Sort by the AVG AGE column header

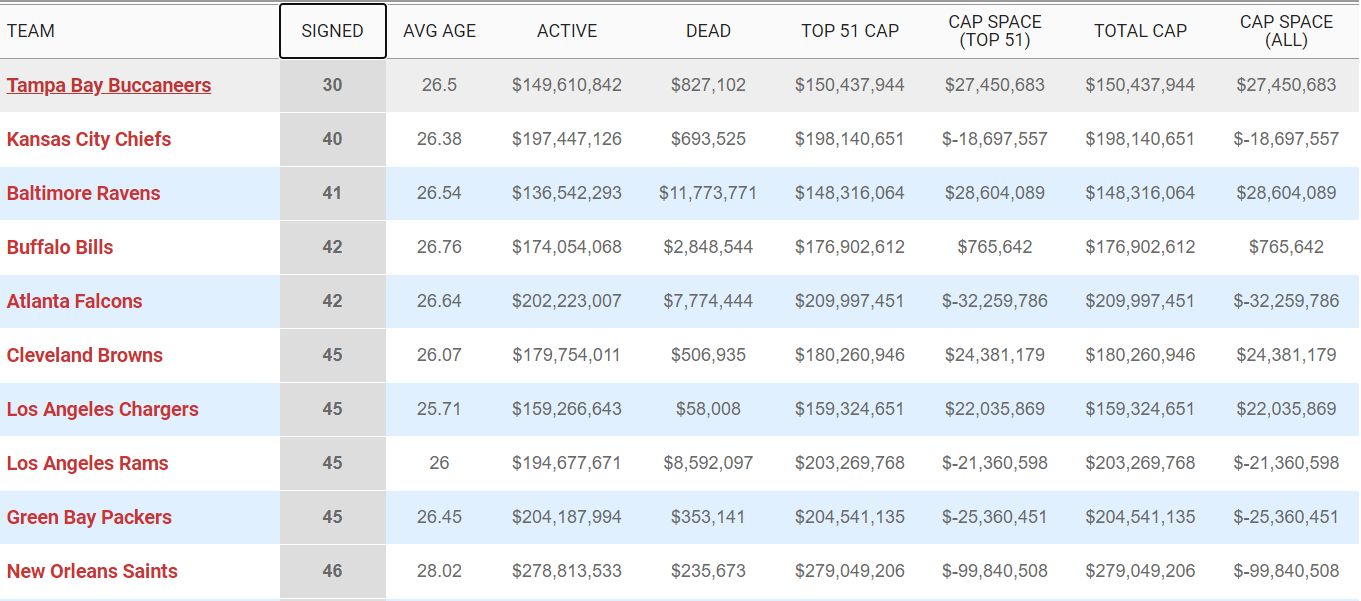(x=440, y=31)
